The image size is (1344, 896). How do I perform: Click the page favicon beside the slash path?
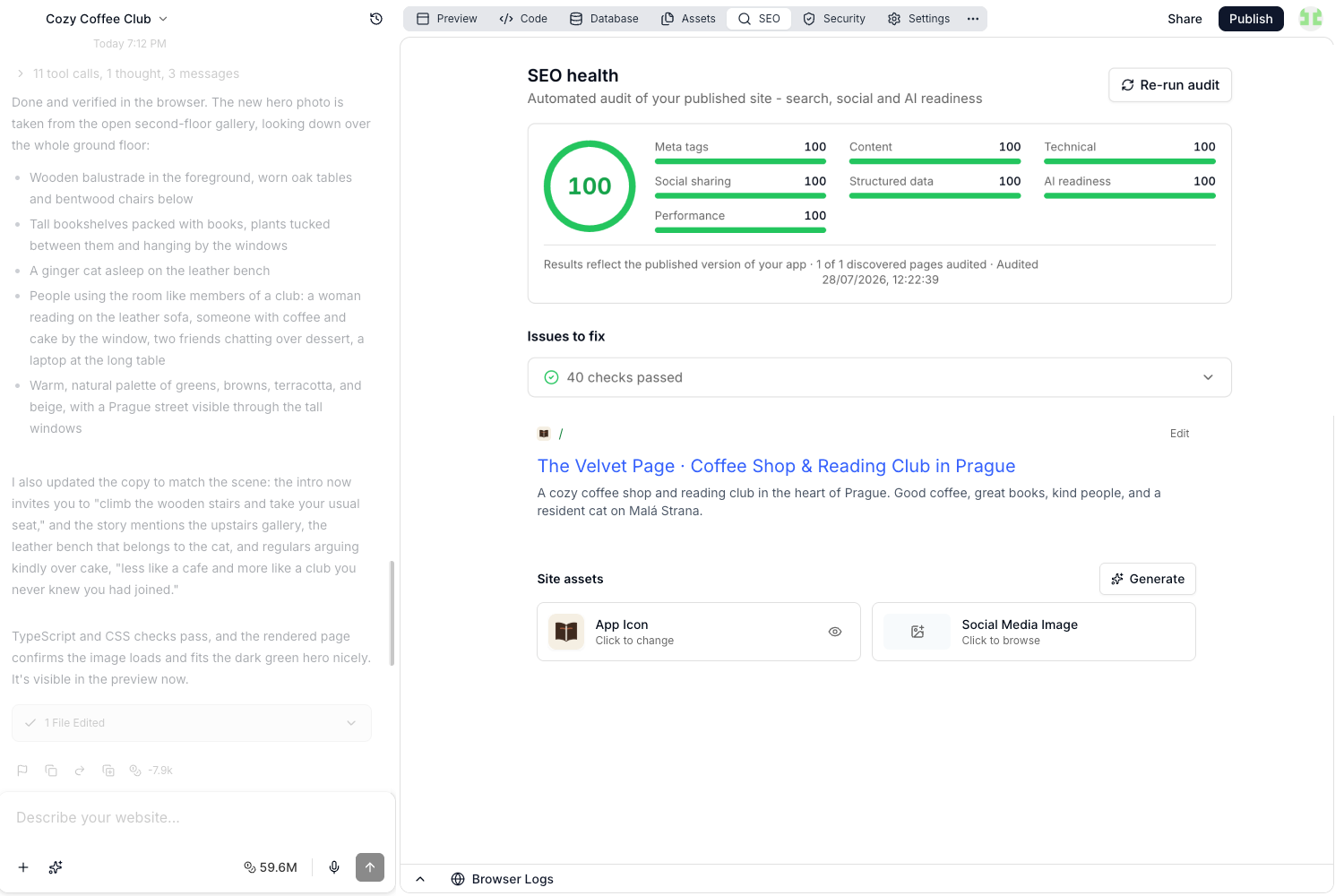tap(544, 434)
